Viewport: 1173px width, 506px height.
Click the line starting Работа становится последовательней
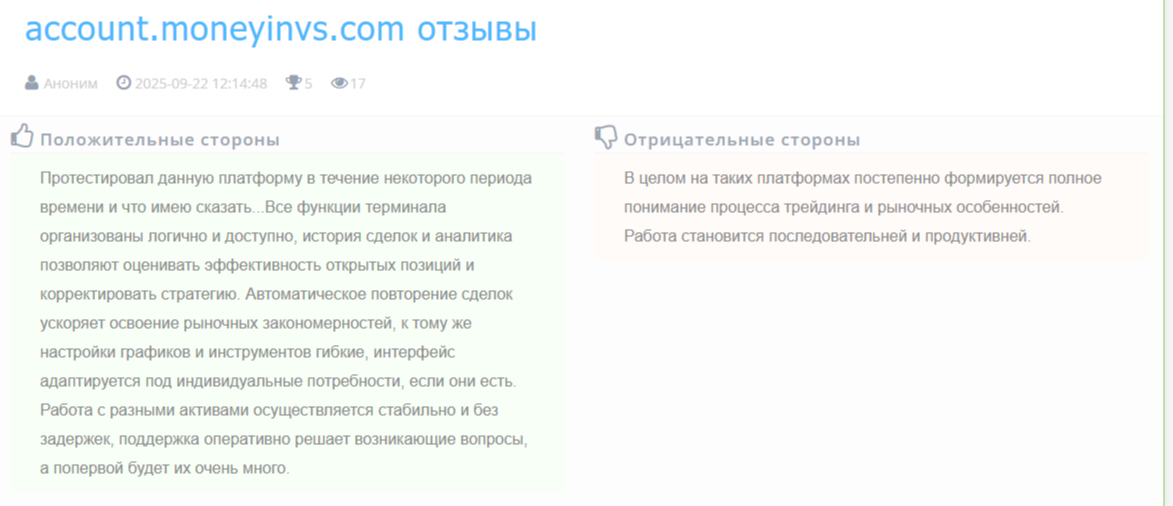(x=827, y=237)
